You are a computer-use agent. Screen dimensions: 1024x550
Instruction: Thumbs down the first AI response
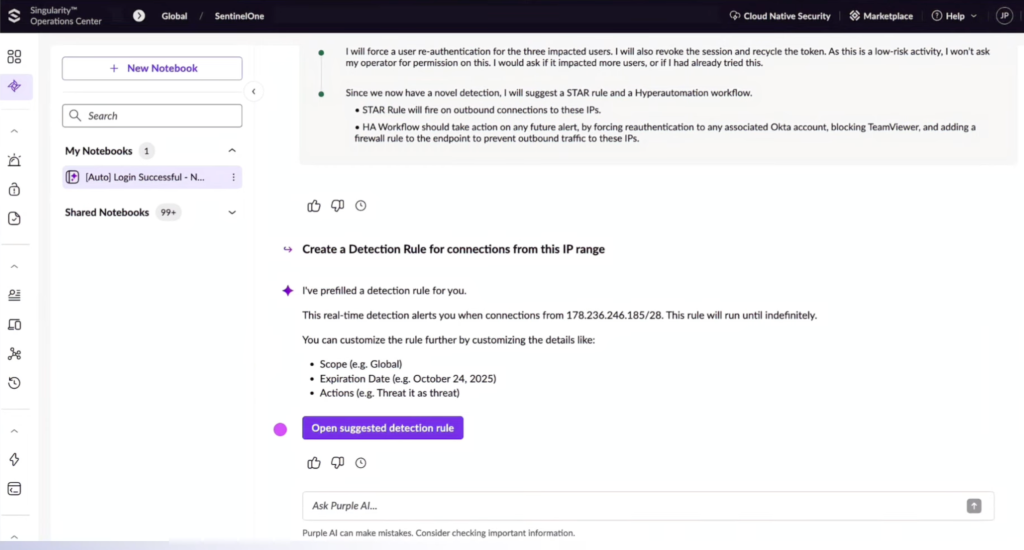coord(338,206)
